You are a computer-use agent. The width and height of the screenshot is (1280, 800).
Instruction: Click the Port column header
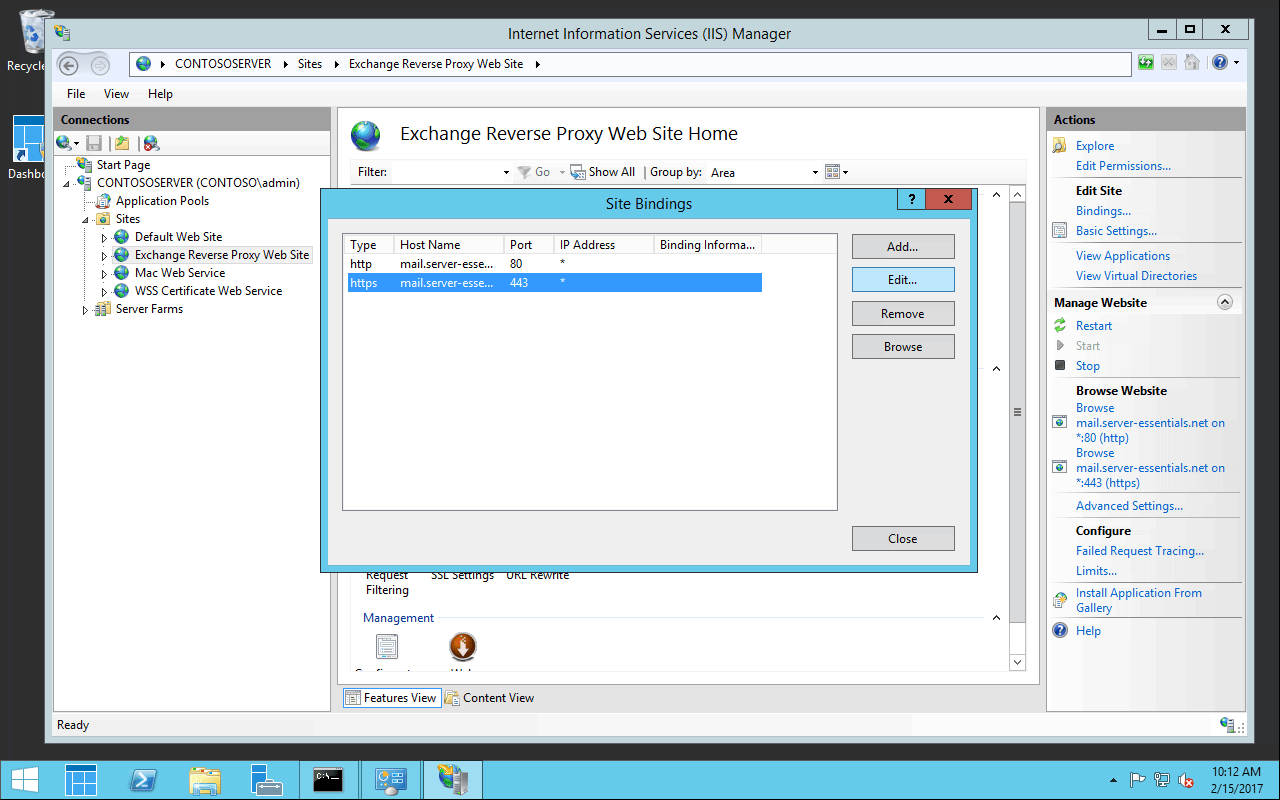pos(529,245)
